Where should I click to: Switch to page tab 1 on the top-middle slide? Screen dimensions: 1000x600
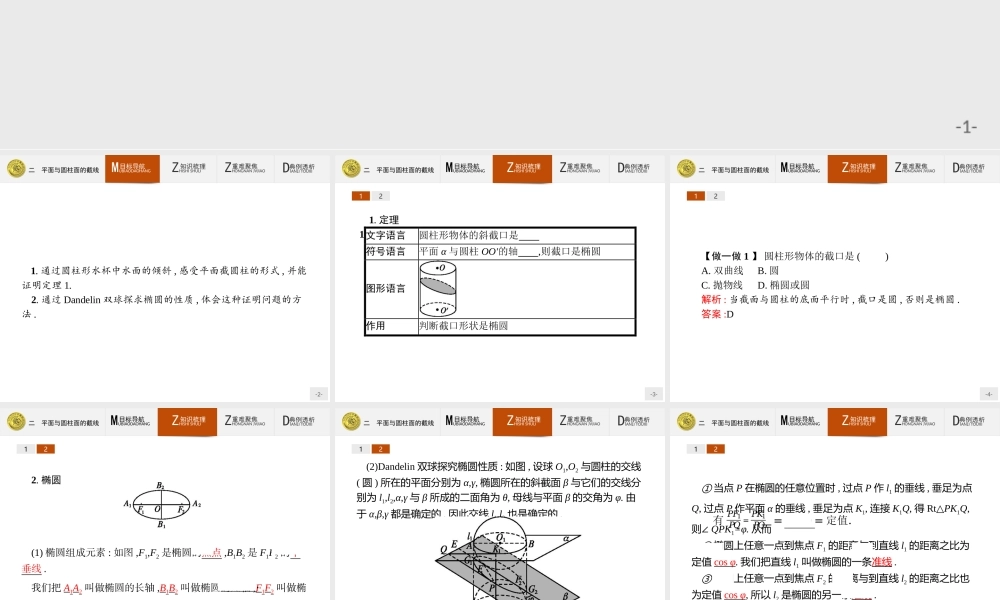[360, 196]
